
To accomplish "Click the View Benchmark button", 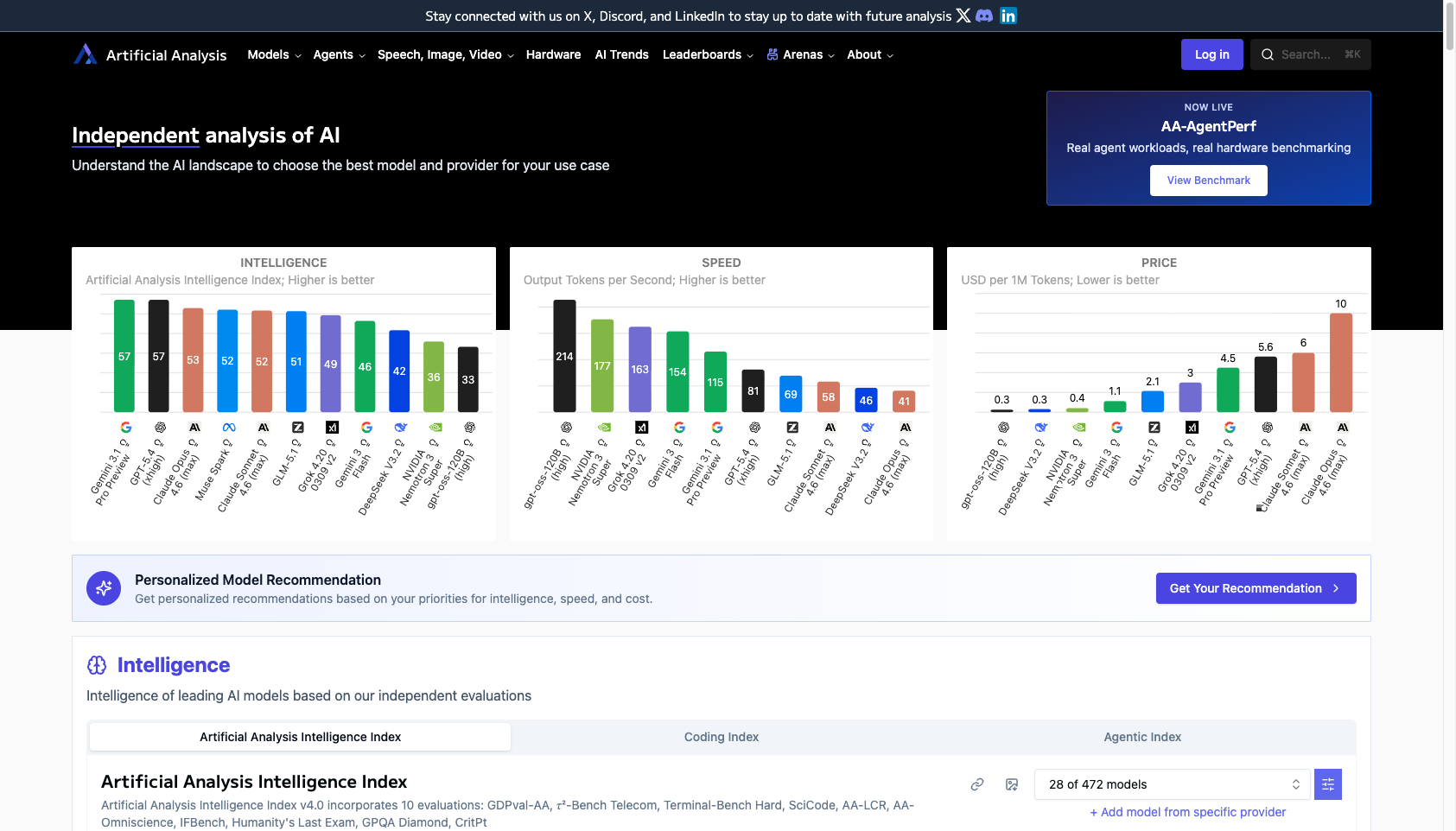I will [1208, 181].
